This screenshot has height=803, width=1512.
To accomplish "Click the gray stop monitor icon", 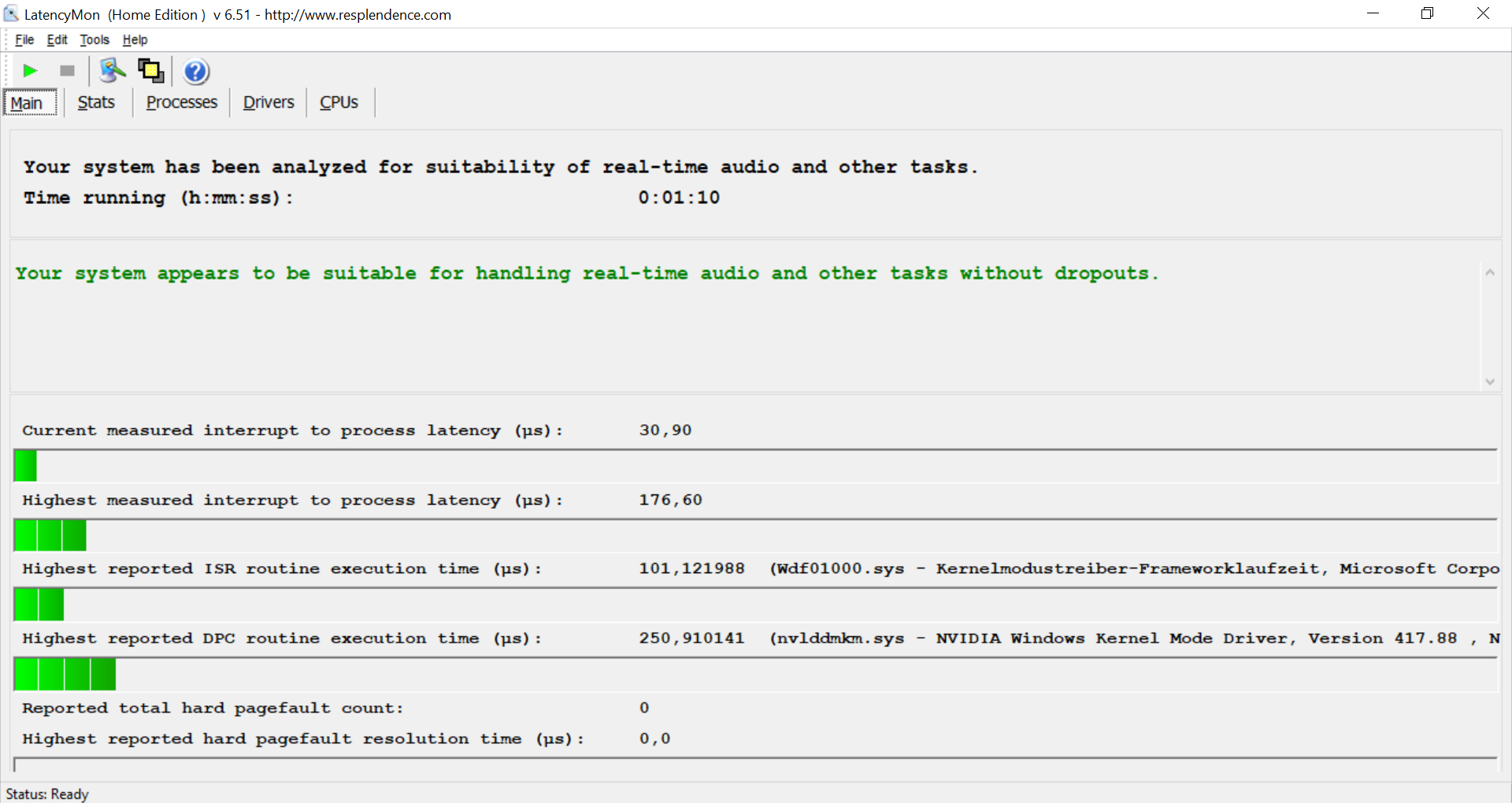I will click(x=67, y=71).
